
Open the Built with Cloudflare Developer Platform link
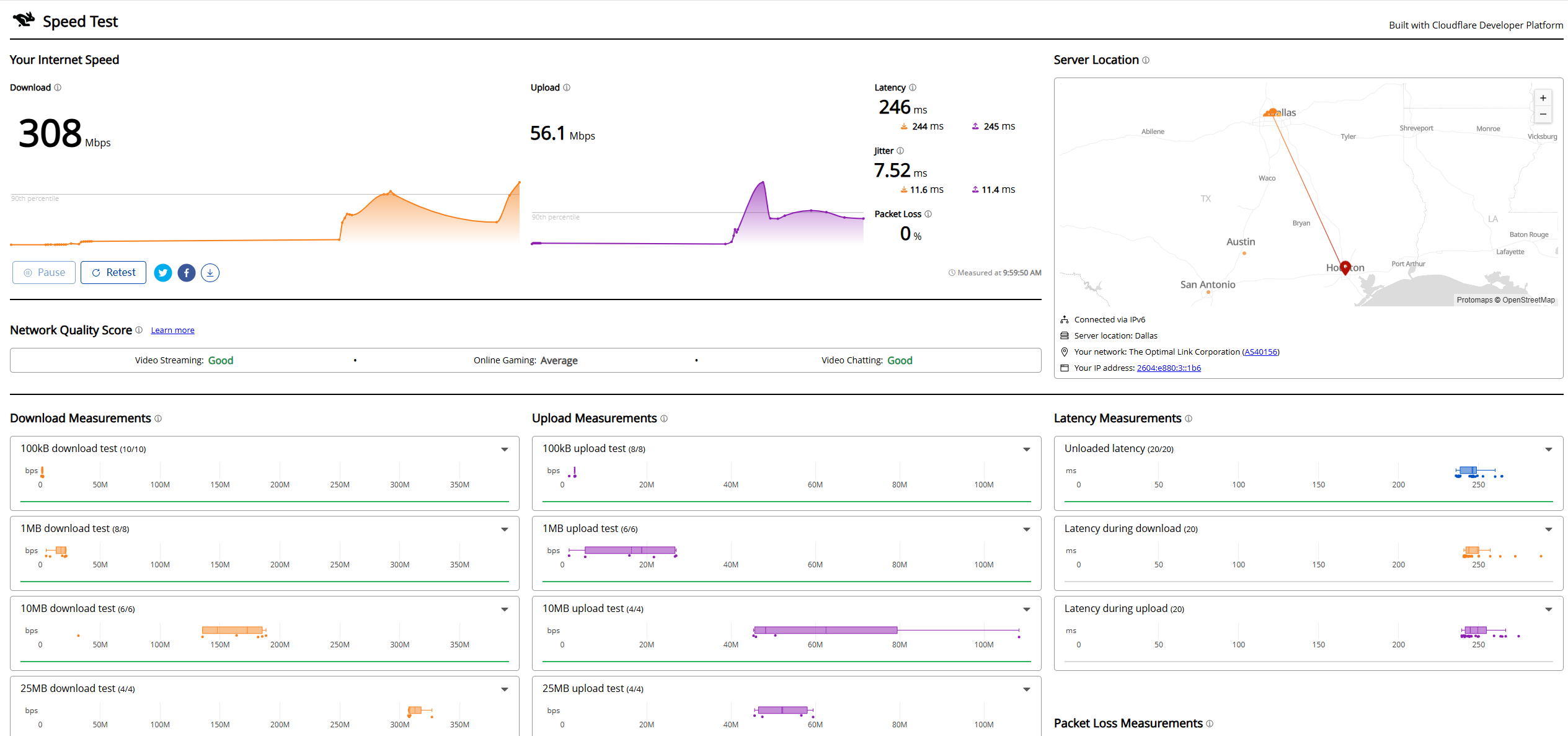(x=1476, y=25)
